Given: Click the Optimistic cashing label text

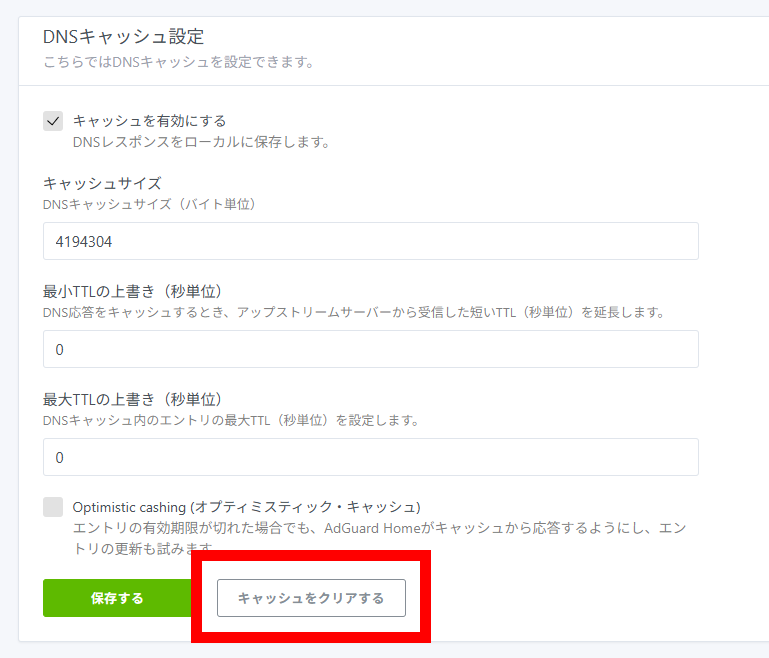Looking at the screenshot, I should pyautogui.click(x=247, y=507).
